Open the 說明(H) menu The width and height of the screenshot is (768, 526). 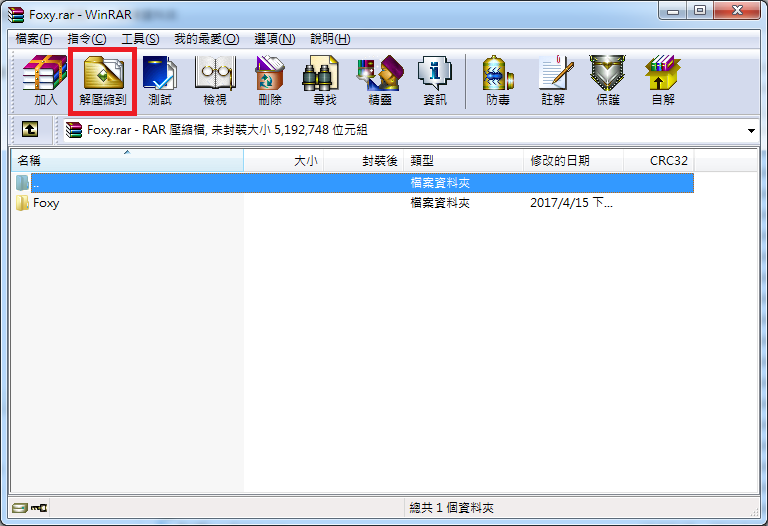(x=330, y=39)
